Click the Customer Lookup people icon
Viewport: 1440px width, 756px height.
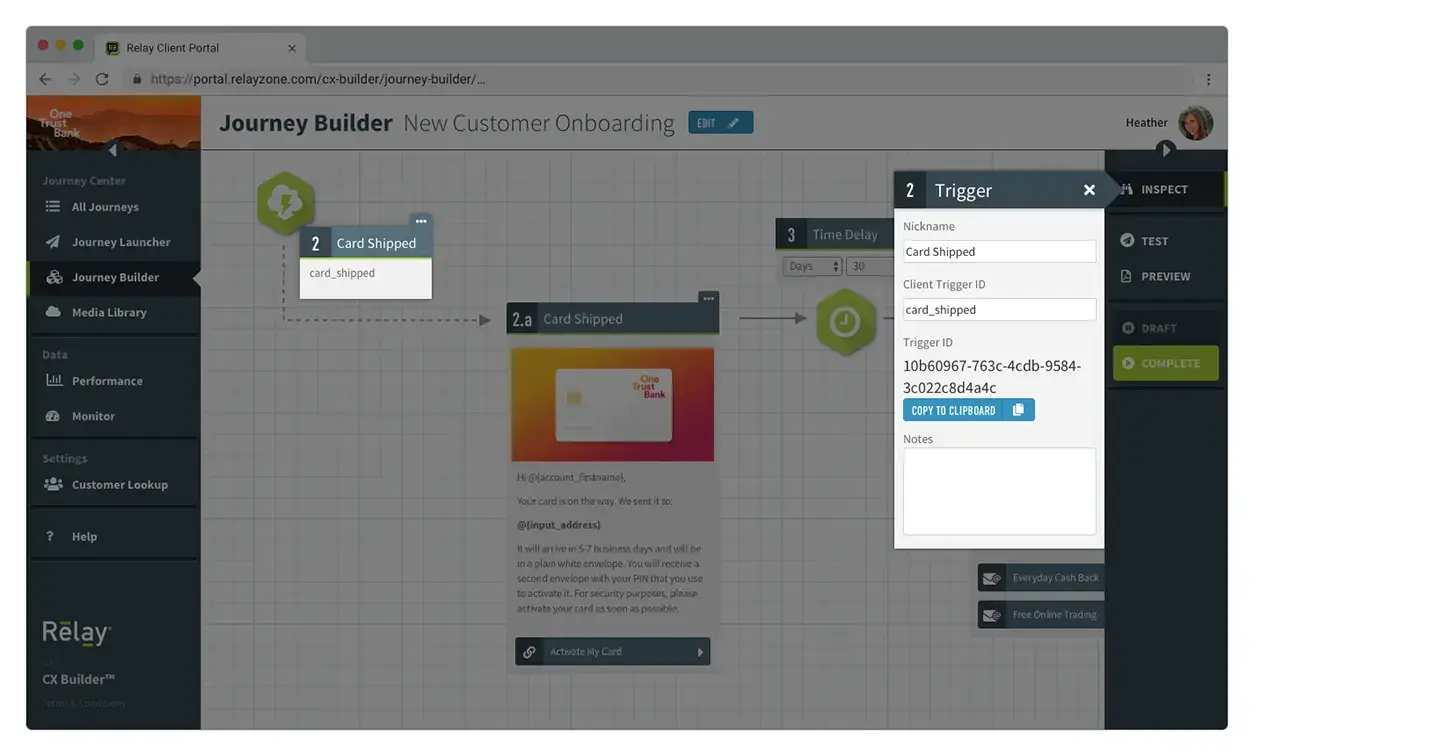coord(53,484)
